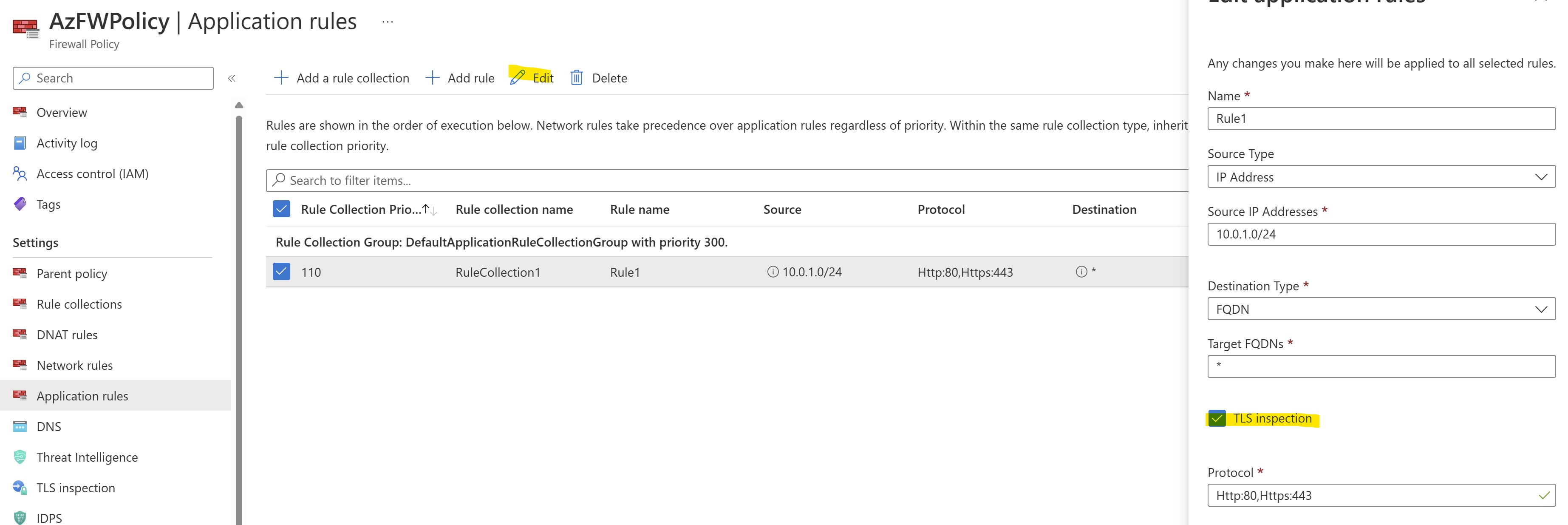
Task: Click the info icon in Destination column
Action: (x=1081, y=272)
